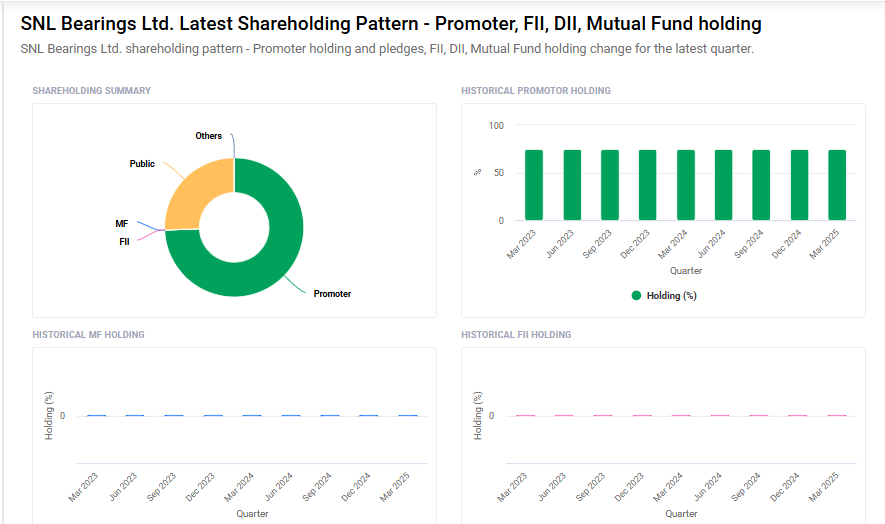Click the Quarter axis title in promoter chart
Image resolution: width=885 pixels, height=524 pixels.
(686, 270)
